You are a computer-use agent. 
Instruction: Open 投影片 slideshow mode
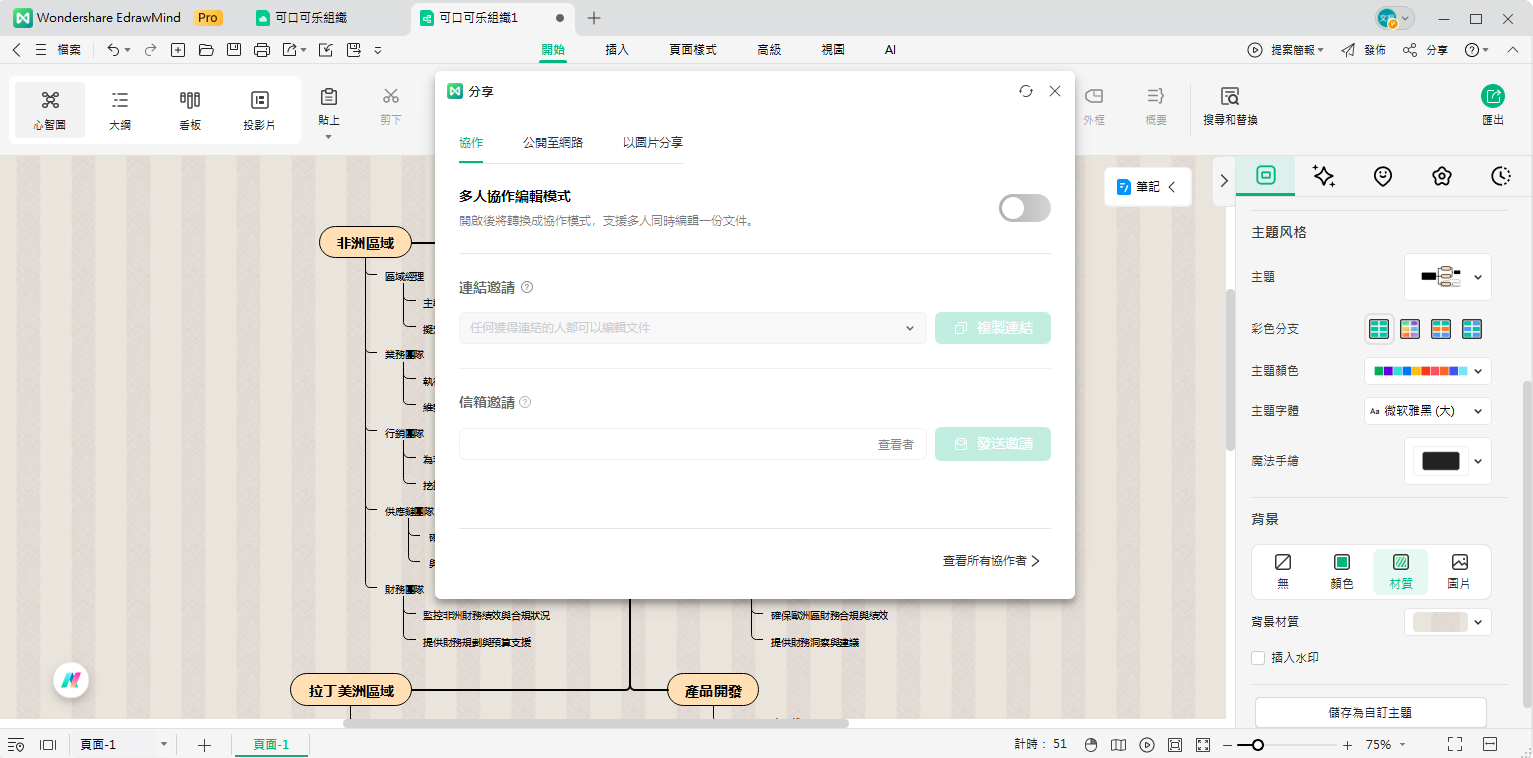(x=259, y=108)
